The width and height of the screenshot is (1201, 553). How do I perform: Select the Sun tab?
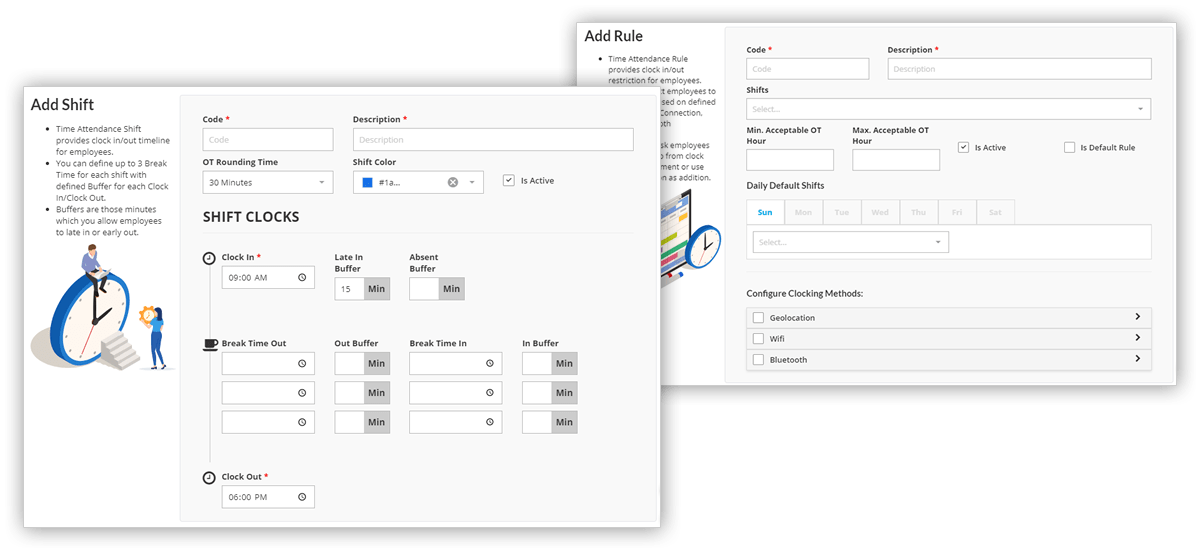[765, 212]
